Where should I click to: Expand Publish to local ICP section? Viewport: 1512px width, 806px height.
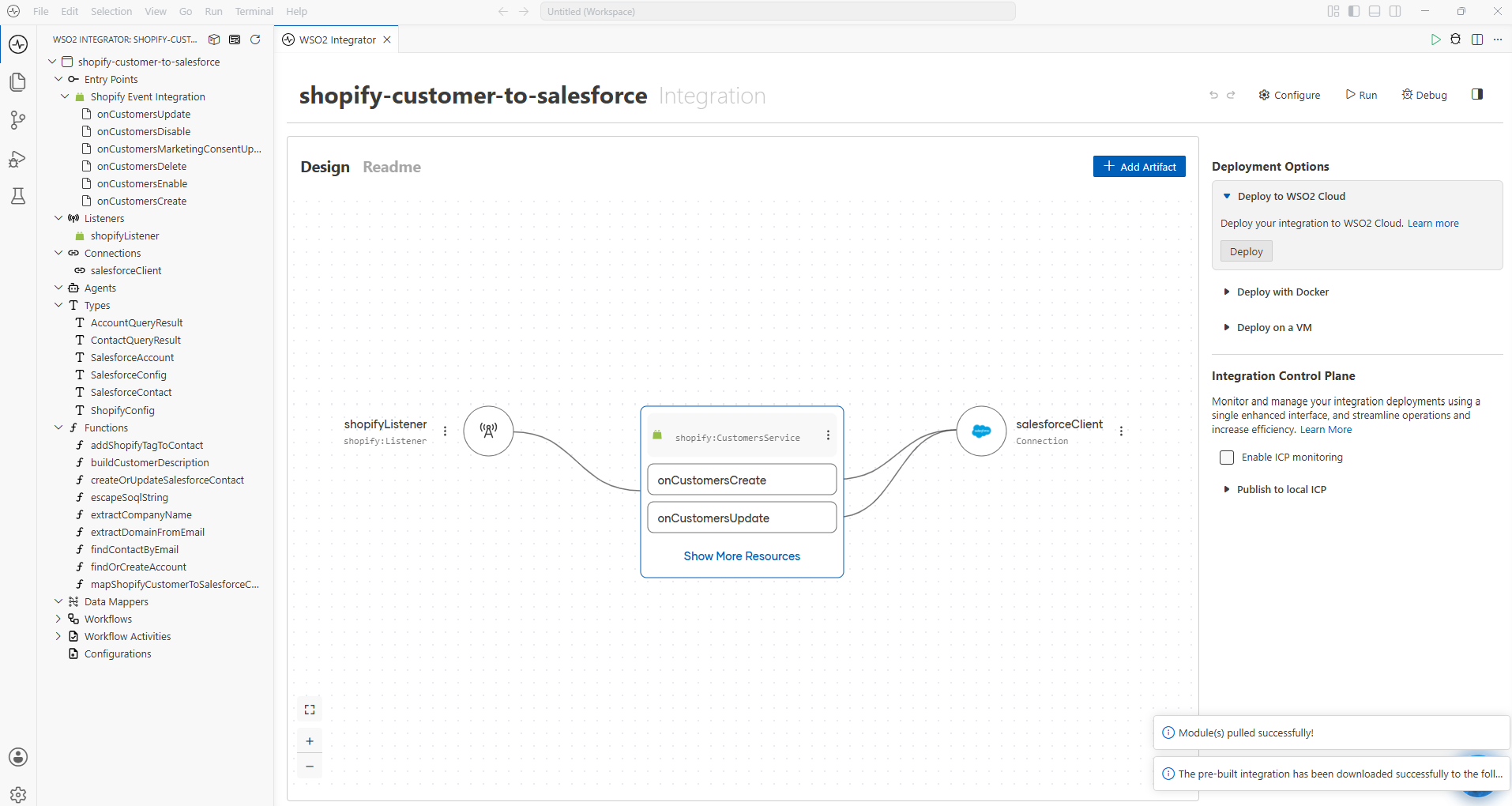click(x=1227, y=489)
